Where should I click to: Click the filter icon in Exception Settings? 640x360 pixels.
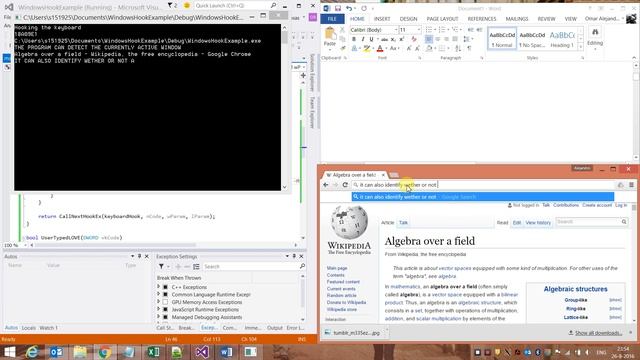161,267
